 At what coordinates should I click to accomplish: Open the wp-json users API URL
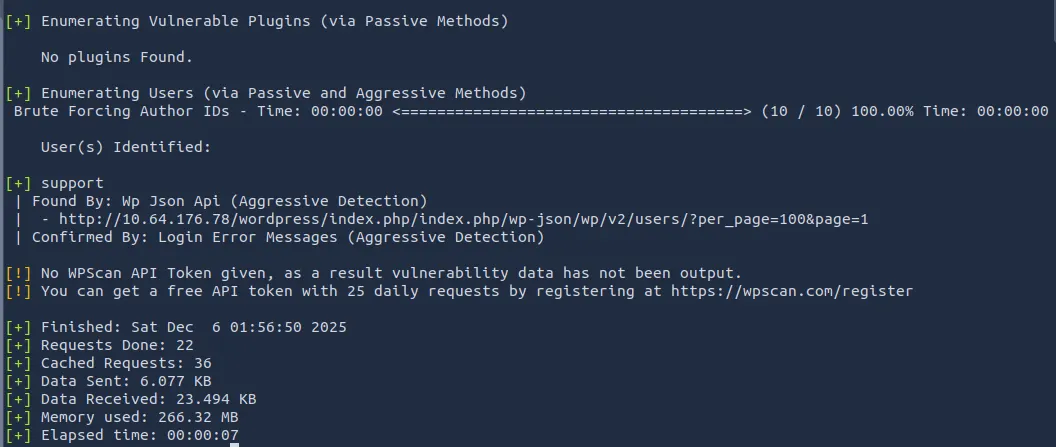click(x=464, y=219)
